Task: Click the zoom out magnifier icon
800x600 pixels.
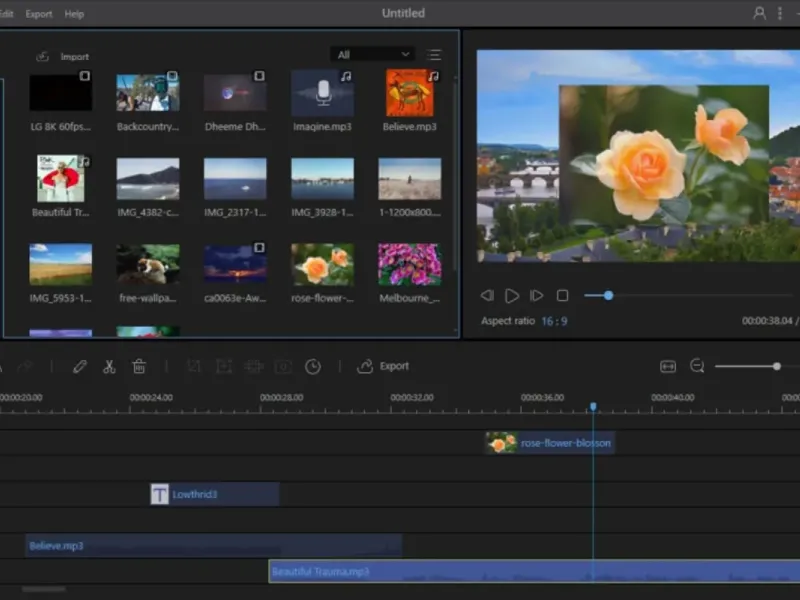Action: point(697,367)
